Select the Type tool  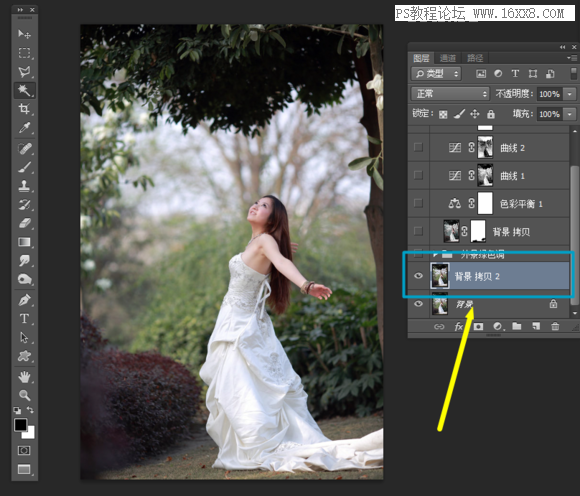pyautogui.click(x=24, y=318)
